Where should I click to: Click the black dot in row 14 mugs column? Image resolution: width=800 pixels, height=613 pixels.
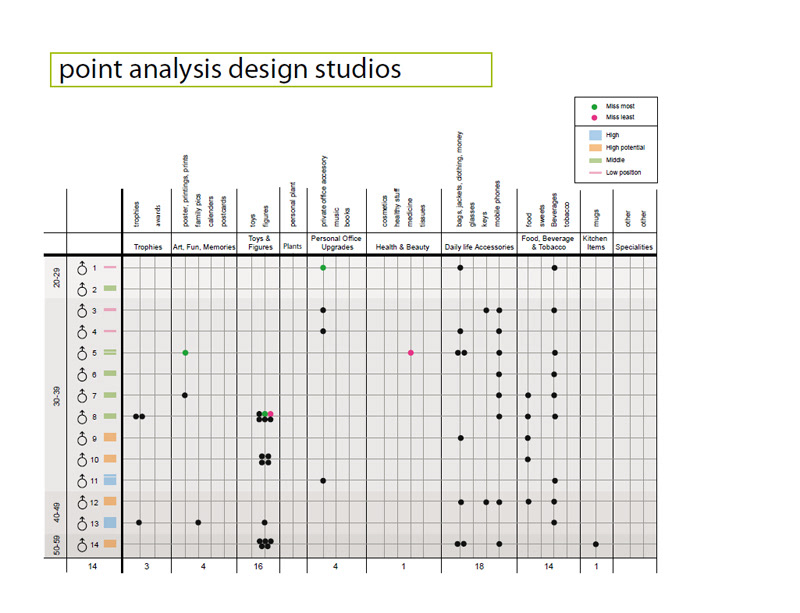tap(596, 544)
